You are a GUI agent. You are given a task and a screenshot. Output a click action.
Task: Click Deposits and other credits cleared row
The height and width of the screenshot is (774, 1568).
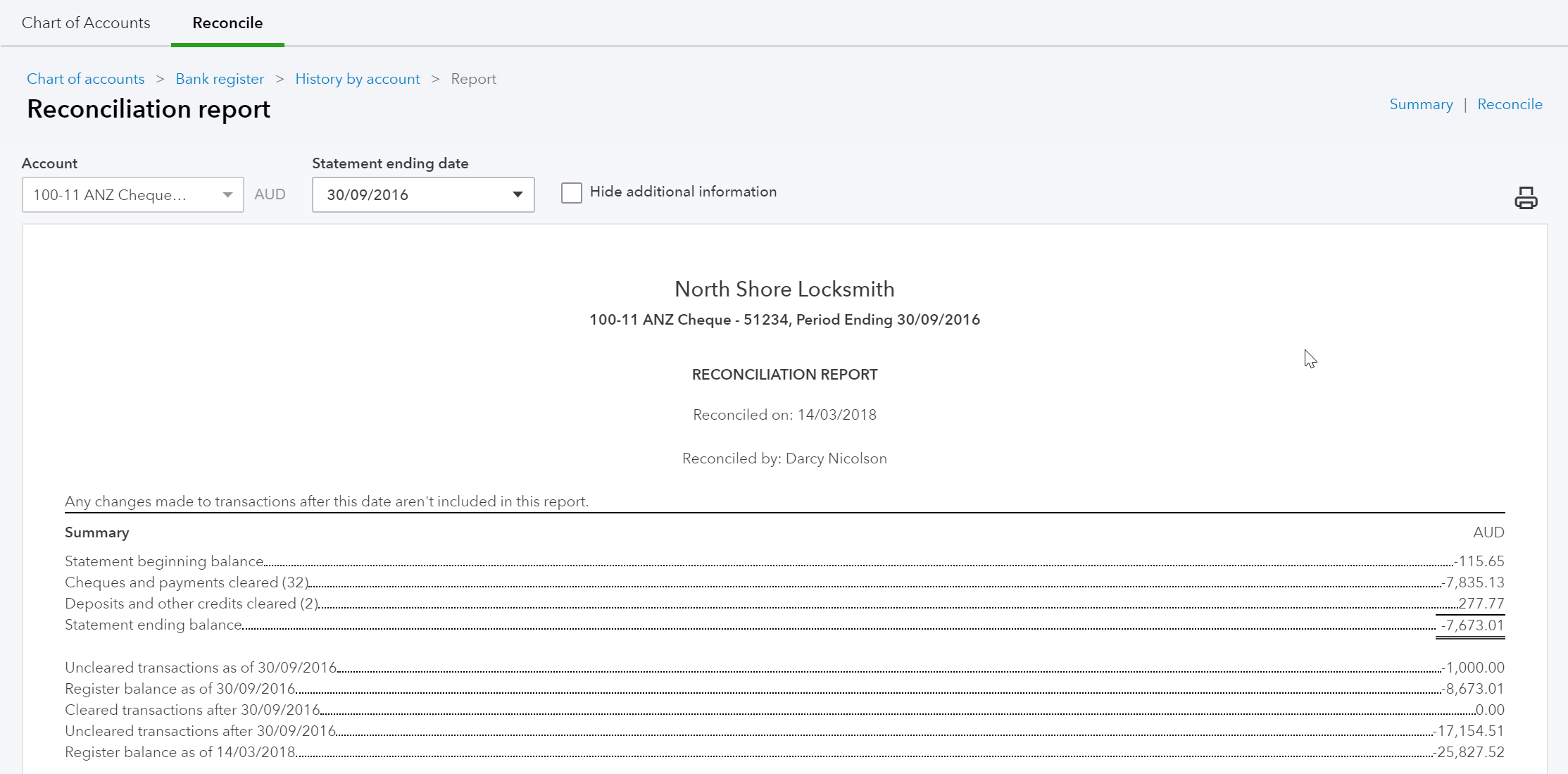[x=191, y=604]
